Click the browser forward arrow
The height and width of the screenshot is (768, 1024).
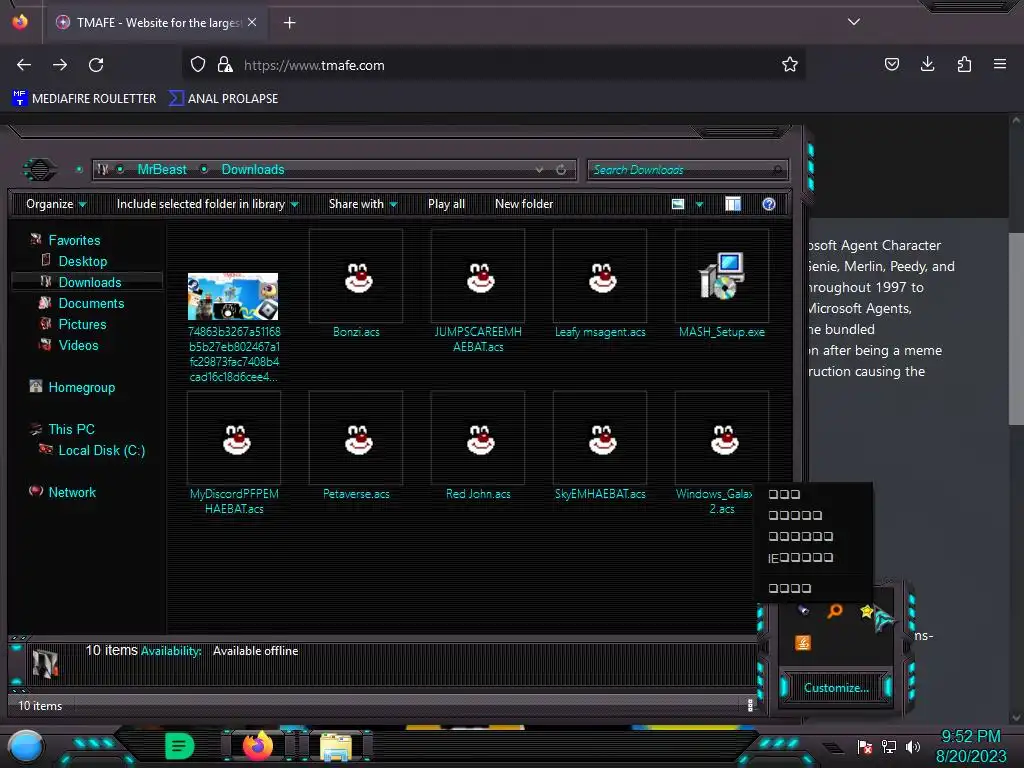[x=60, y=65]
